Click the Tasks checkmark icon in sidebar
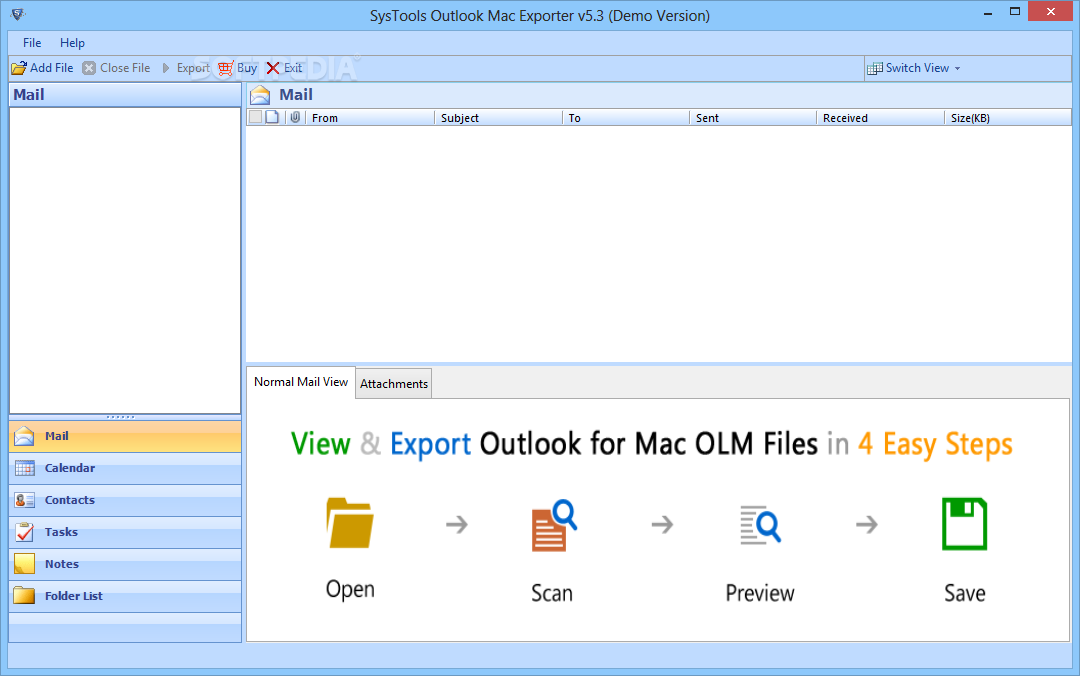 coord(24,532)
